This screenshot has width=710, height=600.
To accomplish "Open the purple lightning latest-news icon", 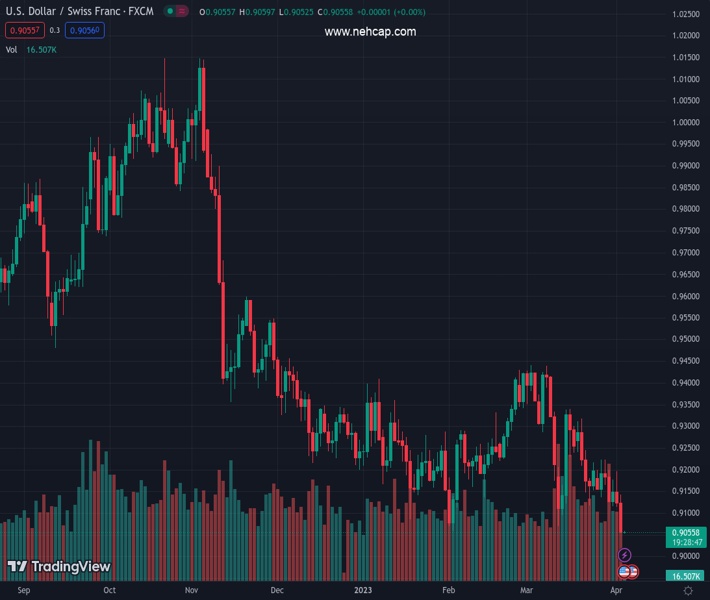I will click(624, 555).
